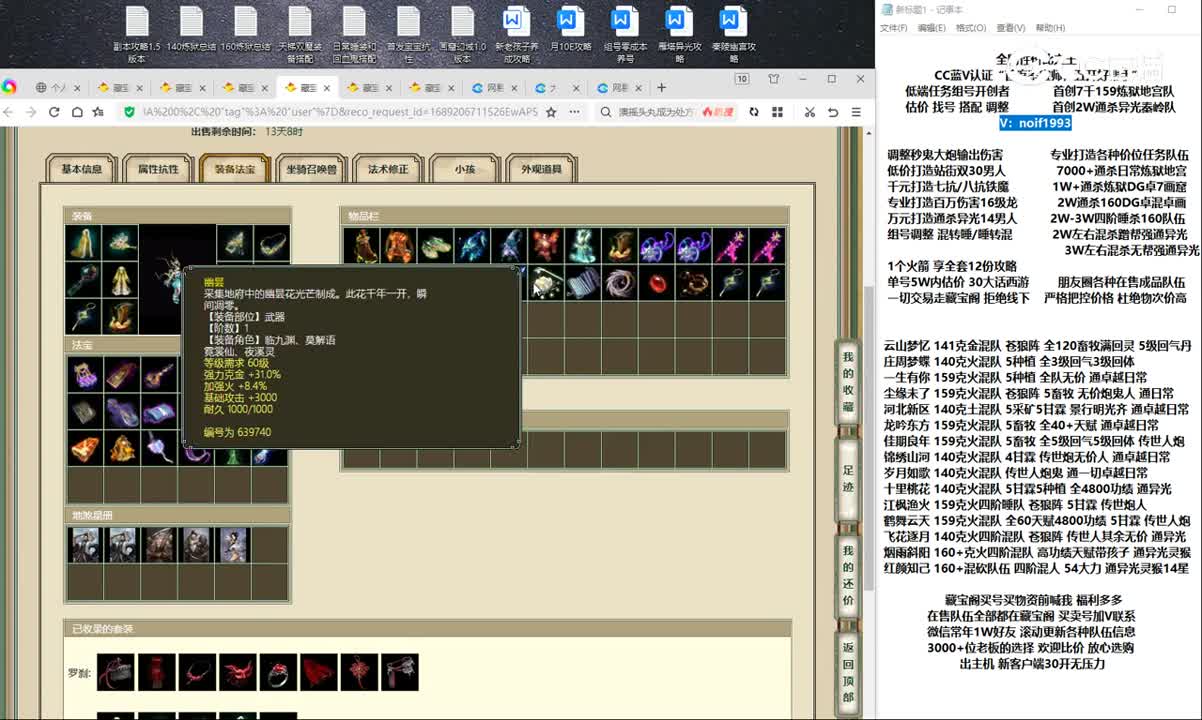Click 云山梦忆 141克金混队 line in Notepad
This screenshot has width=1202, height=720.
(1038, 345)
